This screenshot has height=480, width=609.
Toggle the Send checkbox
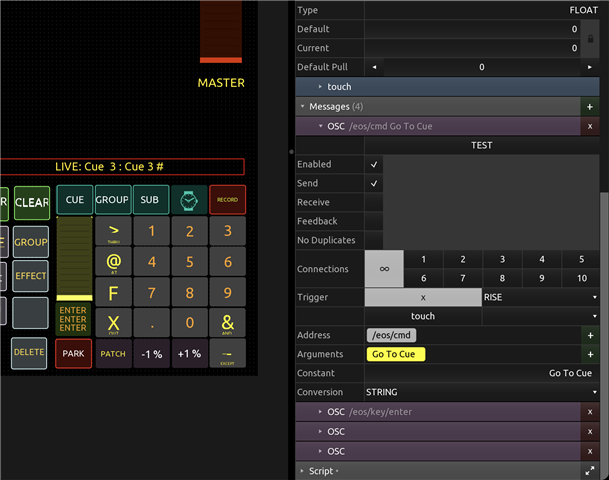click(x=374, y=184)
